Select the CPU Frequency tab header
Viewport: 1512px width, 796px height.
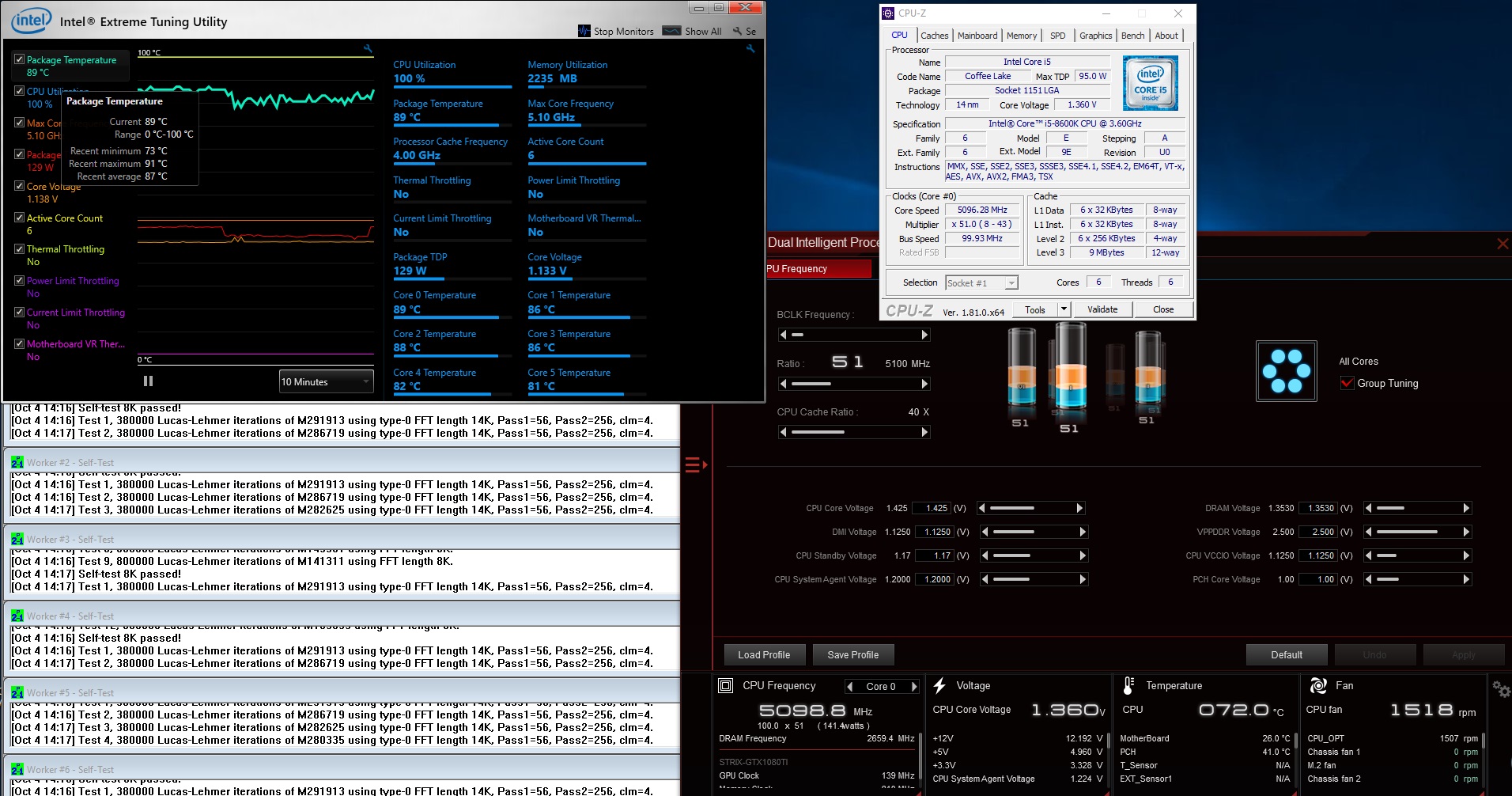(x=818, y=269)
